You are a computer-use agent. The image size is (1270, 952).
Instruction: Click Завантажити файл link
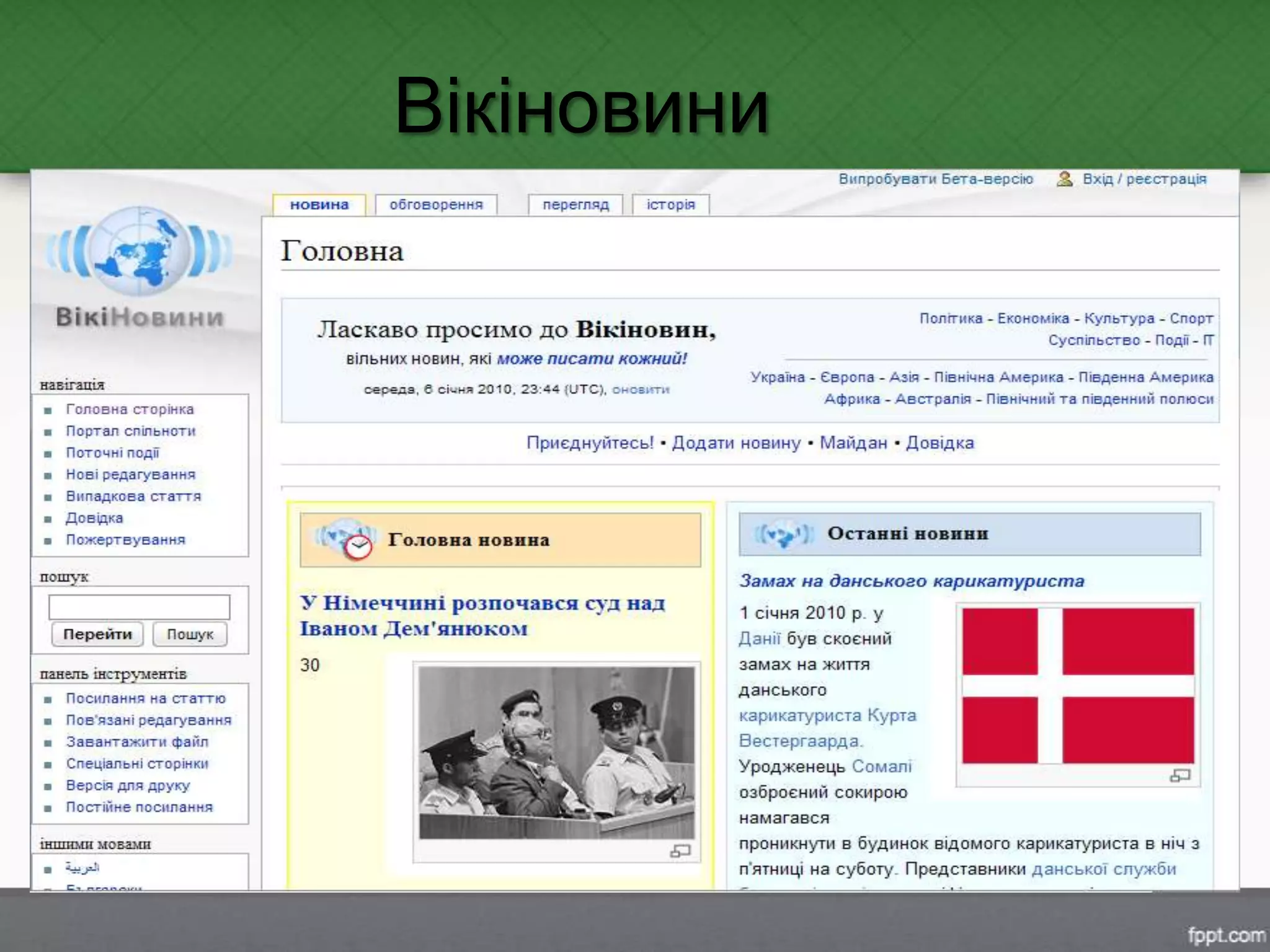(137, 742)
